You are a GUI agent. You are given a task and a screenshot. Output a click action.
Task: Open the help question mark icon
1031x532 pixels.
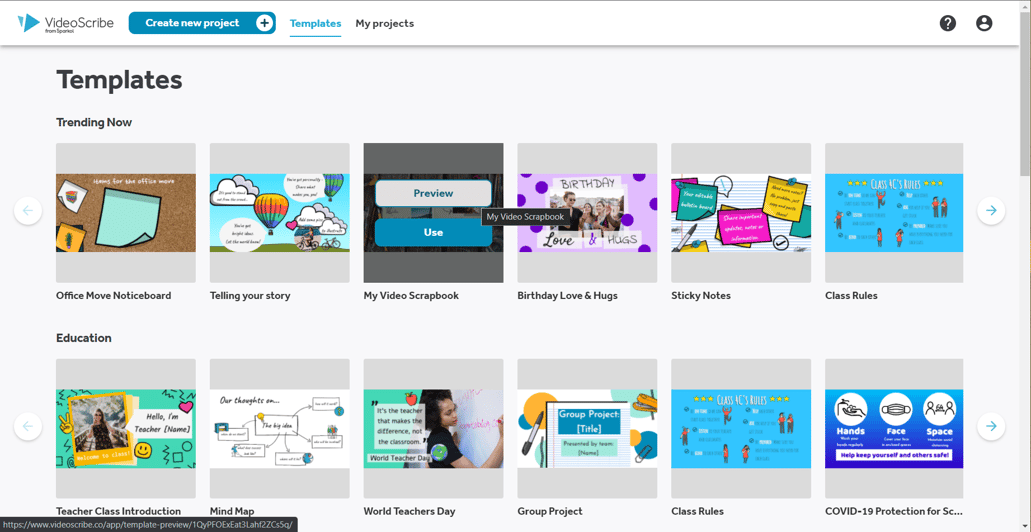tap(947, 23)
